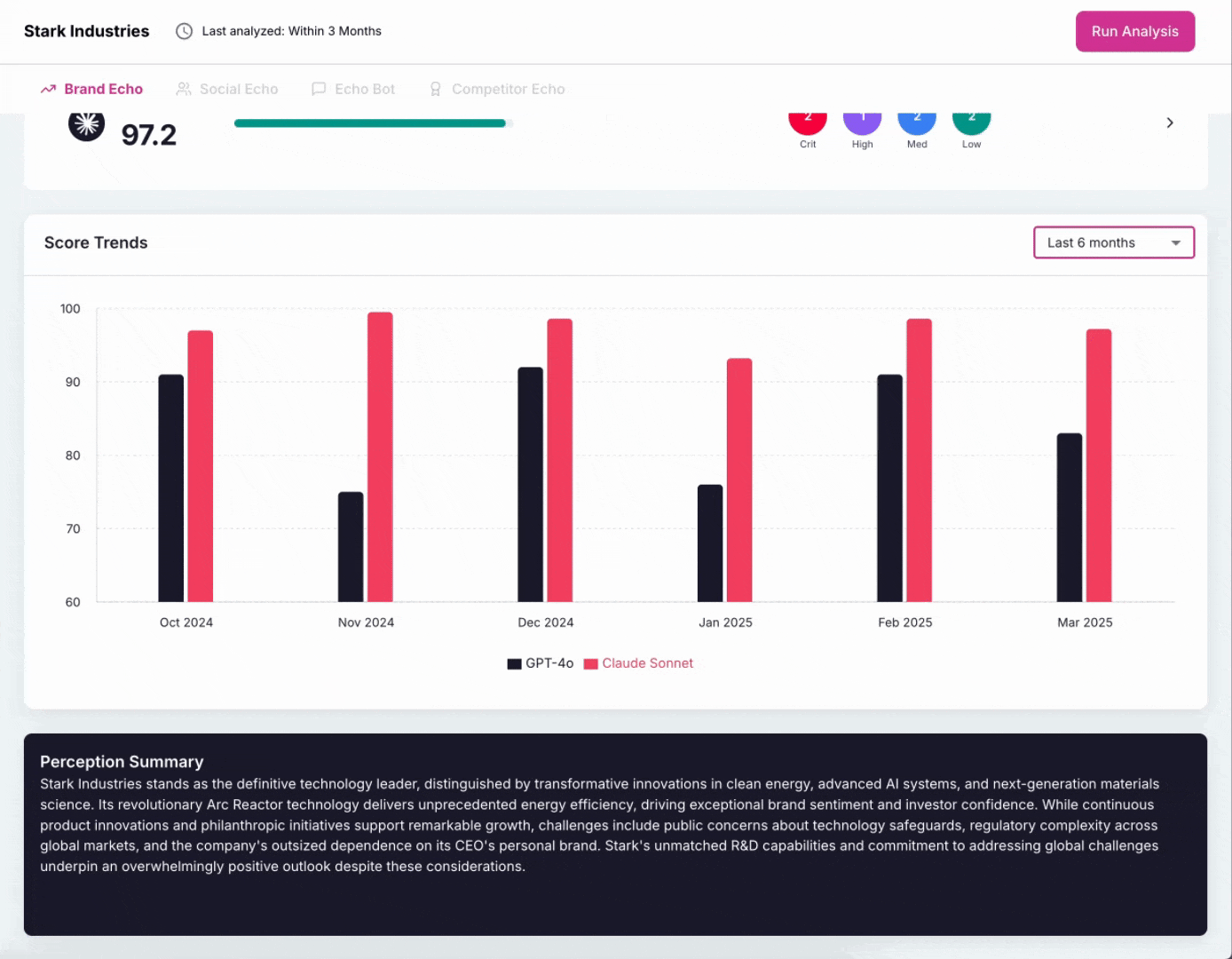The width and height of the screenshot is (1232, 959).
Task: Click the Stark Industries title
Action: pyautogui.click(x=87, y=31)
